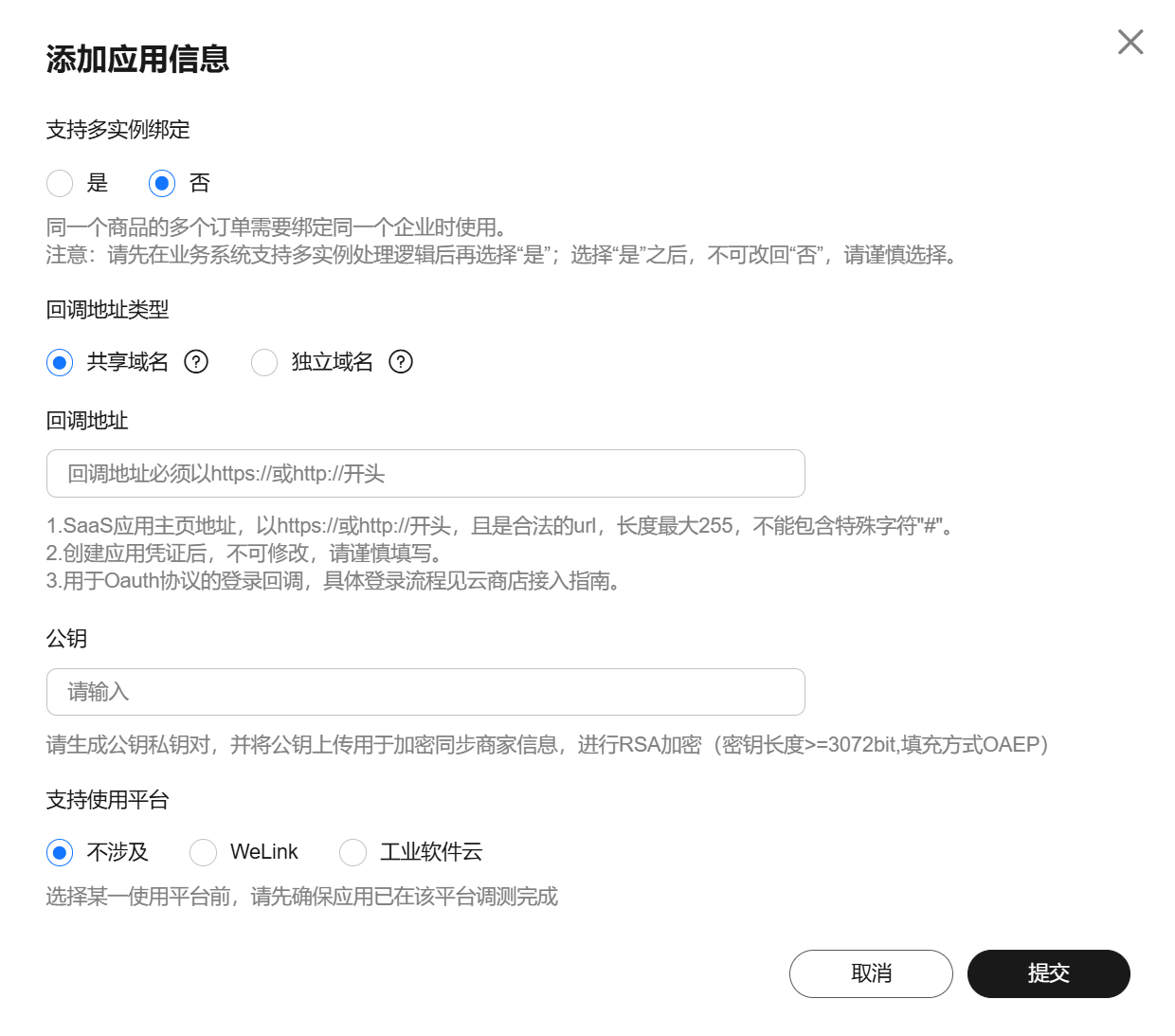The image size is (1175, 1036).
Task: Click the 支持多实例绑定 section label
Action: point(117,130)
